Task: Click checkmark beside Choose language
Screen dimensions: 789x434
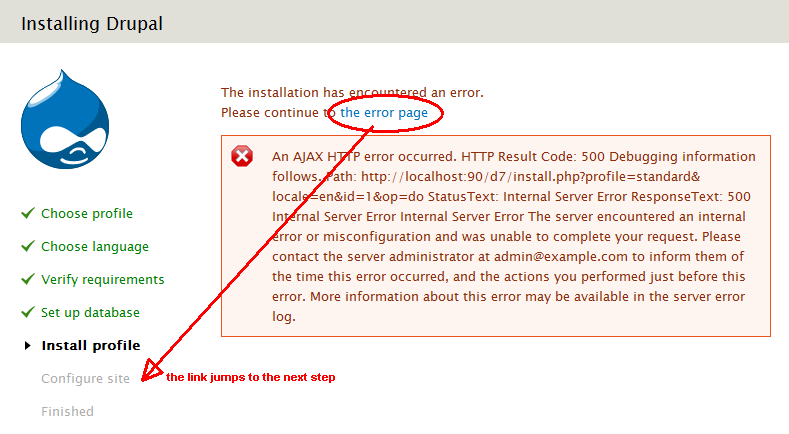Action: click(28, 246)
